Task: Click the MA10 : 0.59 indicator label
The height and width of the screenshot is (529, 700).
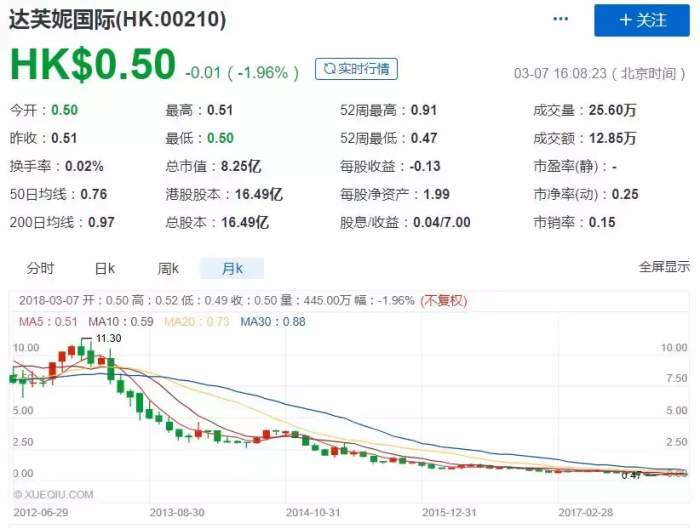Action: click(121, 322)
